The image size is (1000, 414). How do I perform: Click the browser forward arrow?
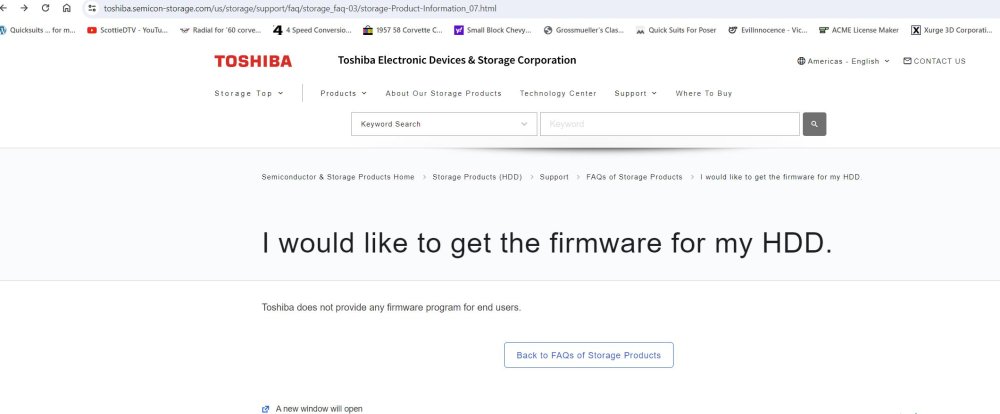24,8
